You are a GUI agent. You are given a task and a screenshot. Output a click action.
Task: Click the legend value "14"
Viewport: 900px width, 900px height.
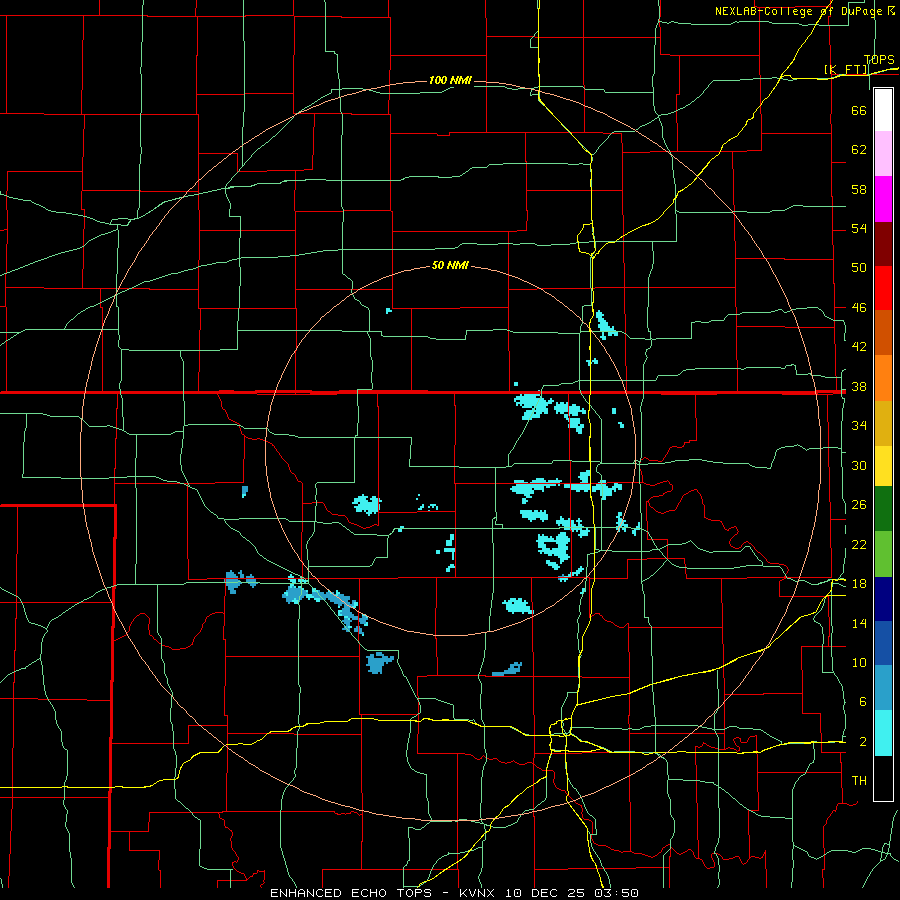(859, 623)
